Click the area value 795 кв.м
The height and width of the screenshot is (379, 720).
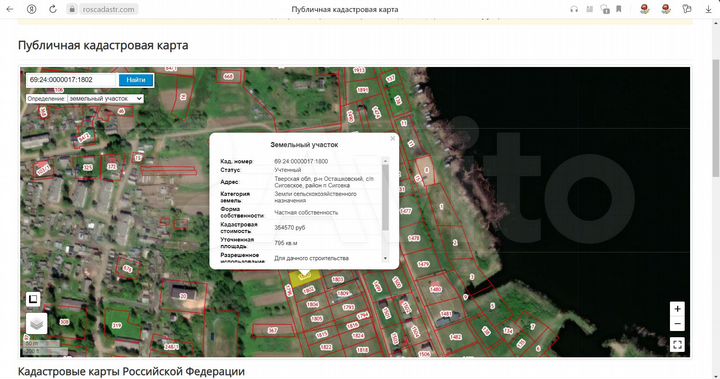(286, 243)
